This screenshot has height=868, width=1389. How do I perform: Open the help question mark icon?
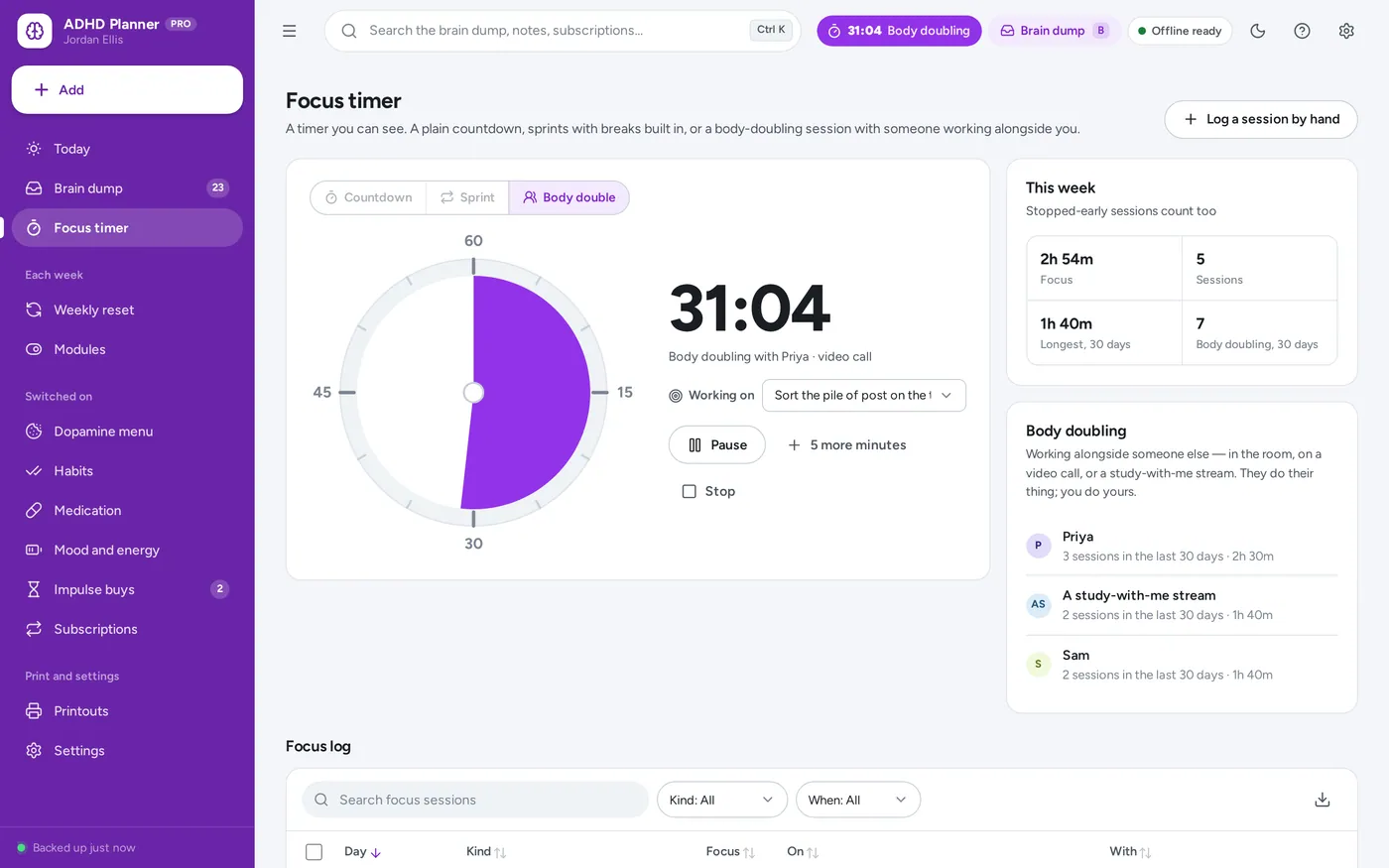(1303, 31)
